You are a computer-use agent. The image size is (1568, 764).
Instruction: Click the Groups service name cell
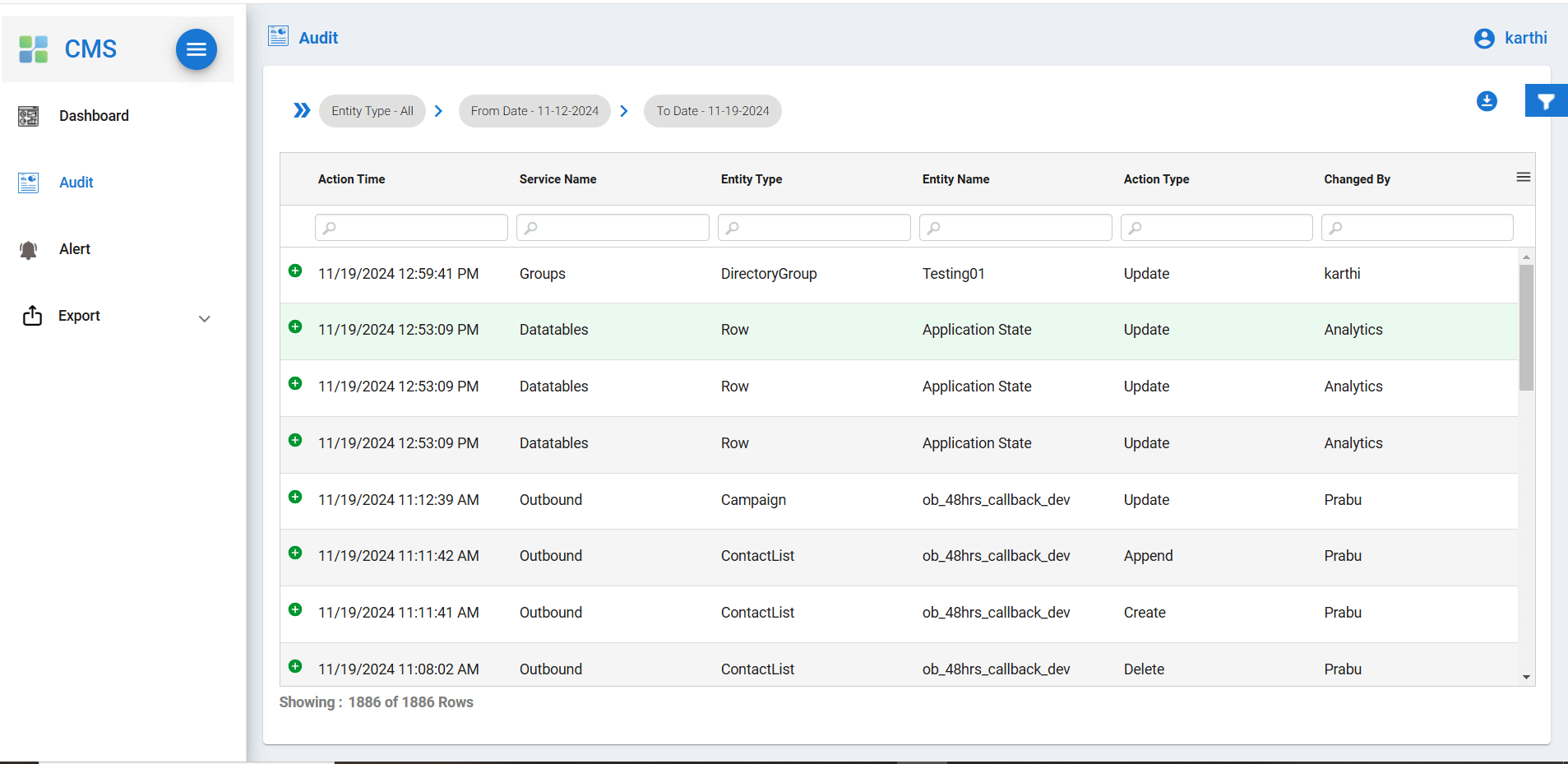point(542,274)
